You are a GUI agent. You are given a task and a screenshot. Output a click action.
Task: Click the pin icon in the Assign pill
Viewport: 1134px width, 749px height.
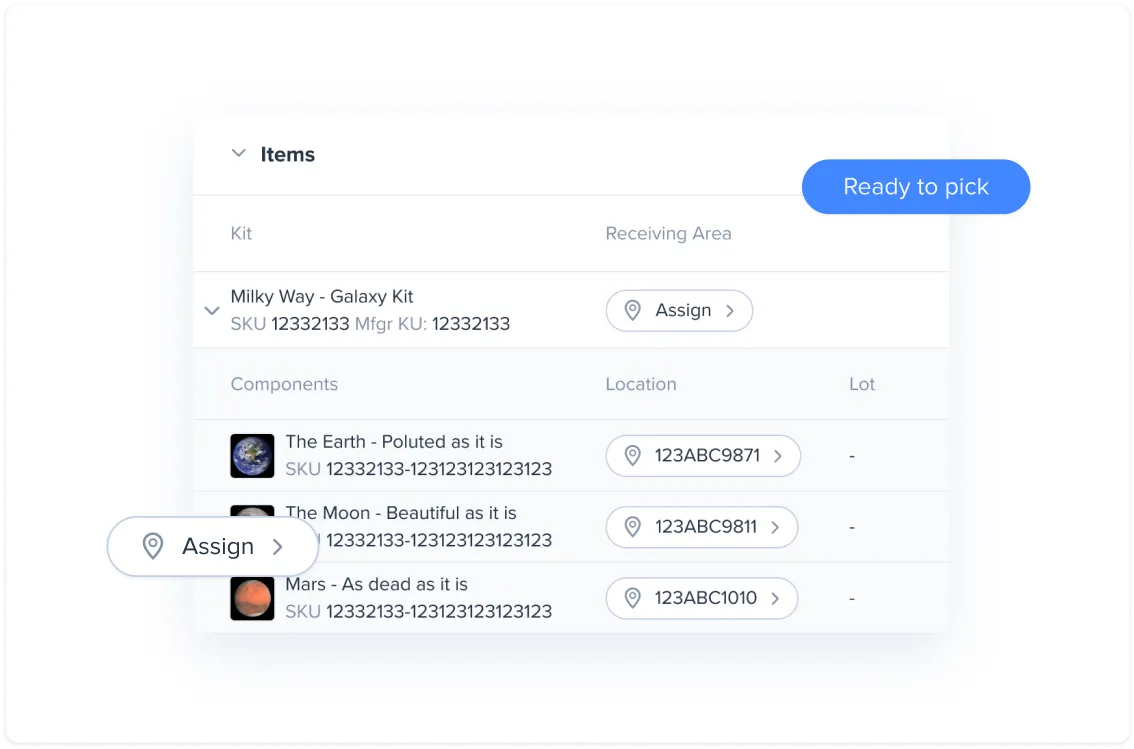pos(632,310)
